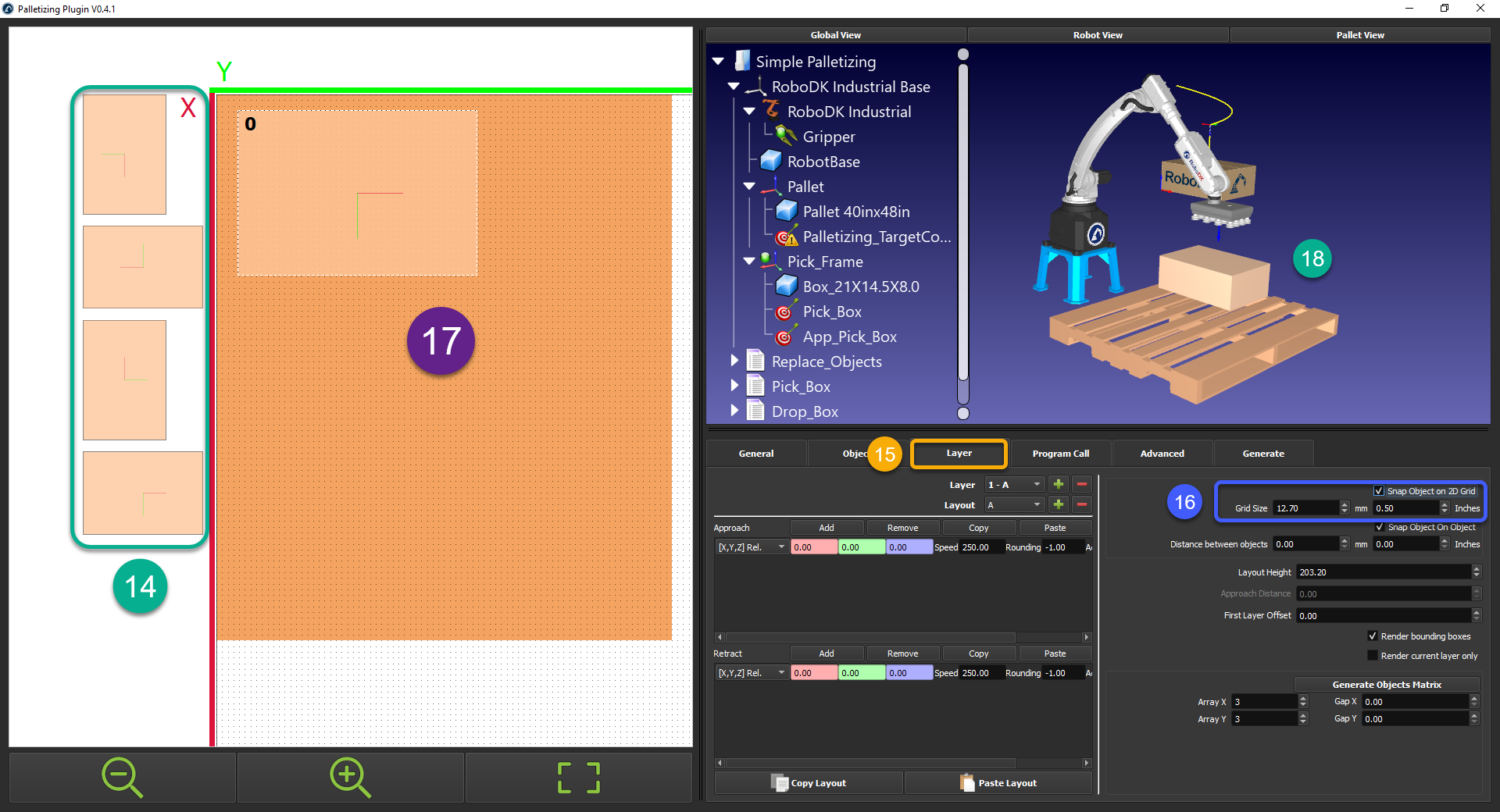Collapse the Pick_Frame tree node
This screenshot has height=812, width=1500.
click(749, 262)
